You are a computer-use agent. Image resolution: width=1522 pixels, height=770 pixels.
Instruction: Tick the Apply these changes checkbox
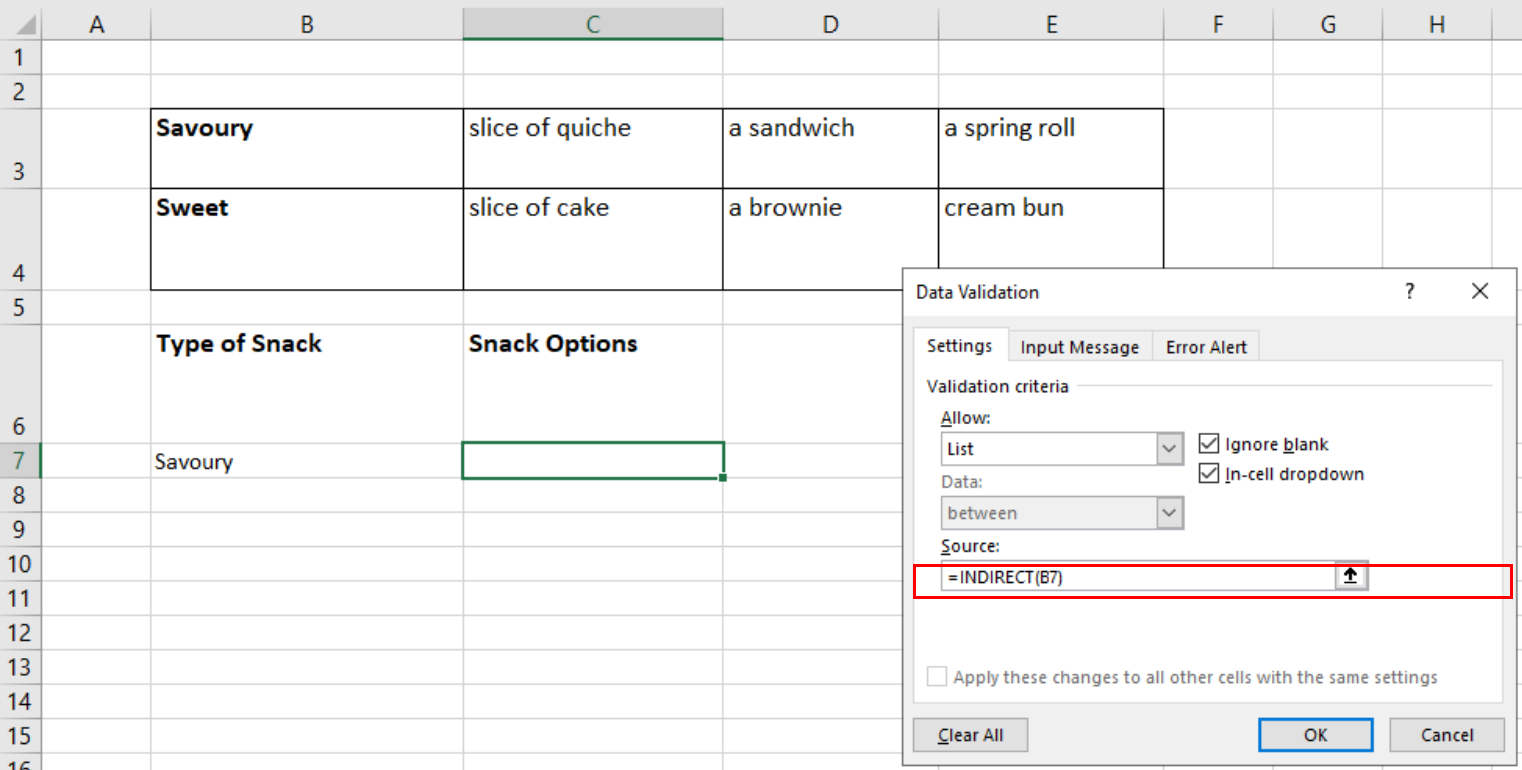pyautogui.click(x=936, y=677)
